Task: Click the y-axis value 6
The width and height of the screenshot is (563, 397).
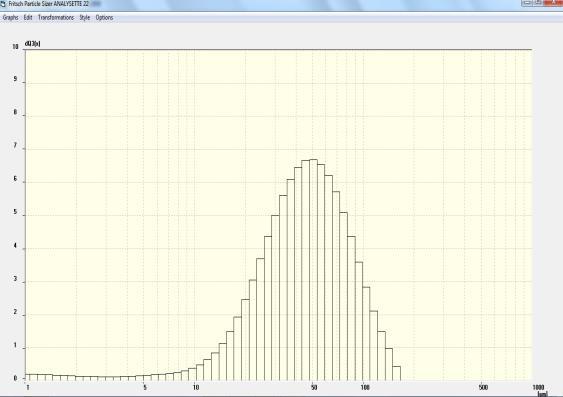Action: pos(15,178)
